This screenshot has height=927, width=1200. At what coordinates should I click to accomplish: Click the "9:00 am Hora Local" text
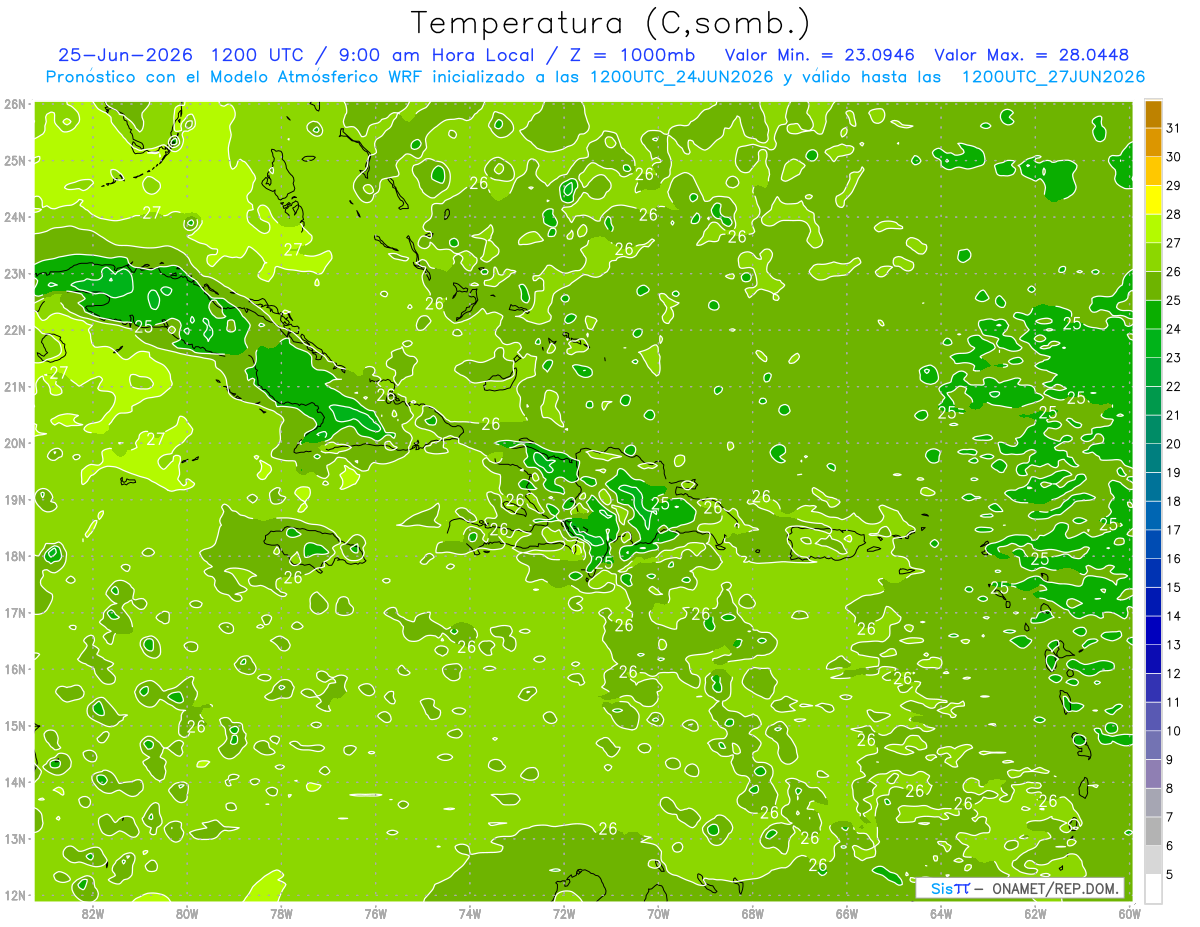pos(437,55)
